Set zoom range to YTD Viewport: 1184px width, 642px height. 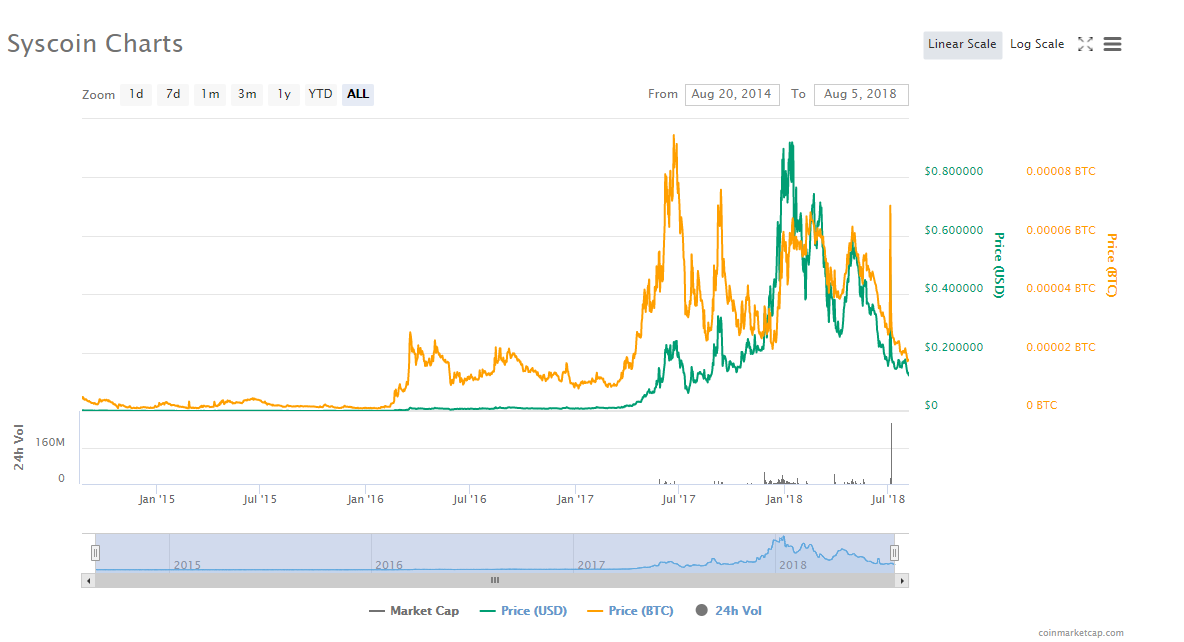coord(320,94)
